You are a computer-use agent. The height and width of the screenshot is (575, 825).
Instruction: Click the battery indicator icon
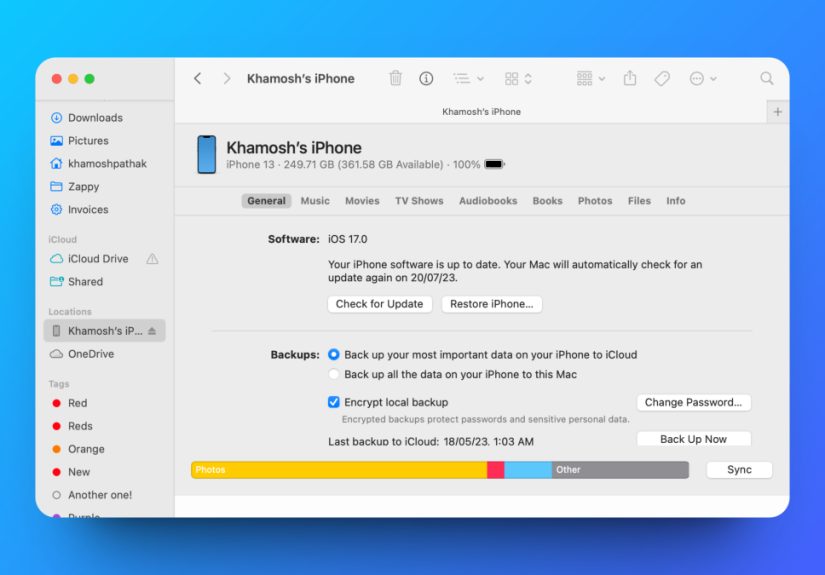pyautogui.click(x=494, y=164)
